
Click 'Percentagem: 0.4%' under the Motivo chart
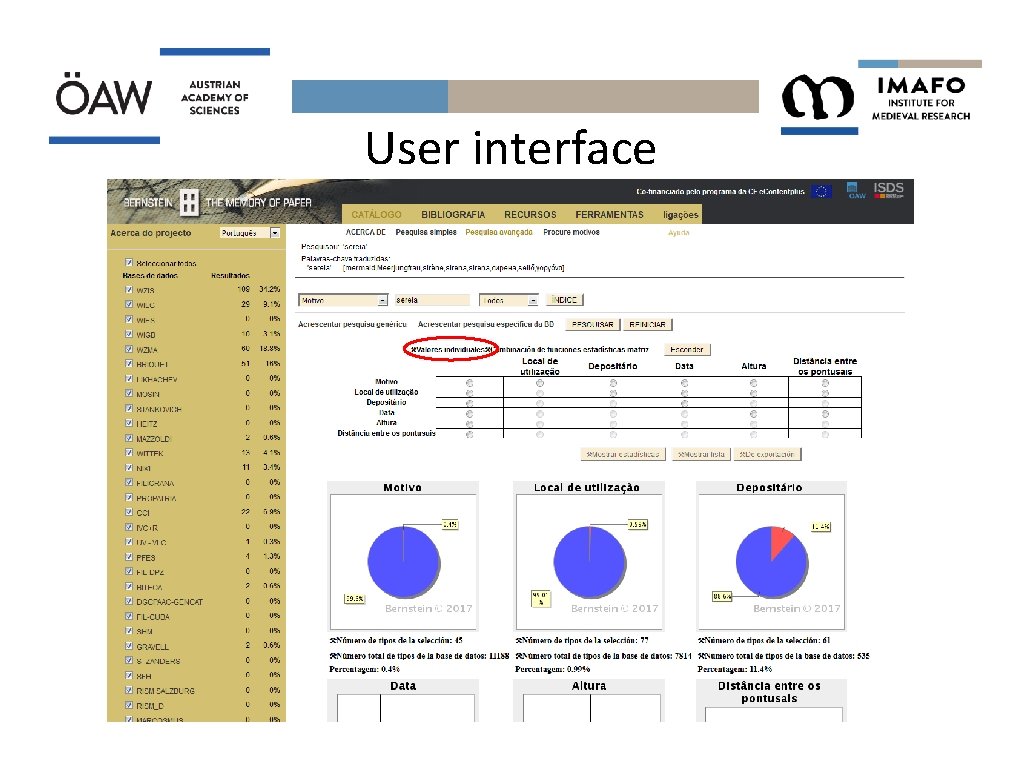pyautogui.click(x=364, y=669)
